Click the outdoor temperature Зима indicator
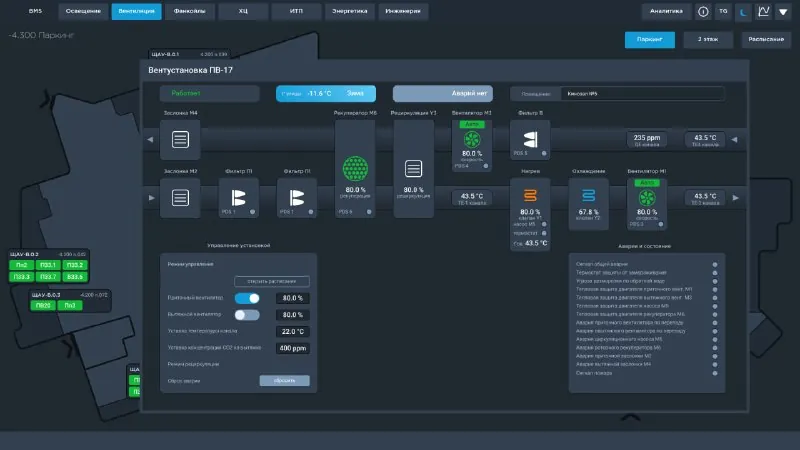This screenshot has height=450, width=800. [326, 93]
